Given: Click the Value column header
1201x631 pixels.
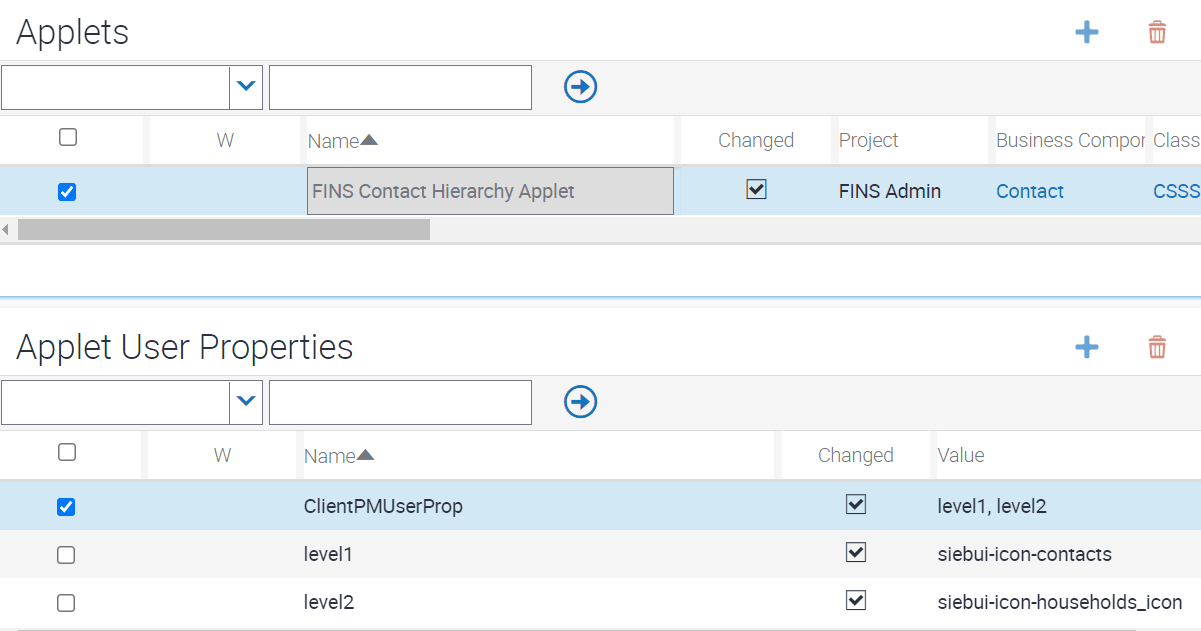Looking at the screenshot, I should click(960, 456).
